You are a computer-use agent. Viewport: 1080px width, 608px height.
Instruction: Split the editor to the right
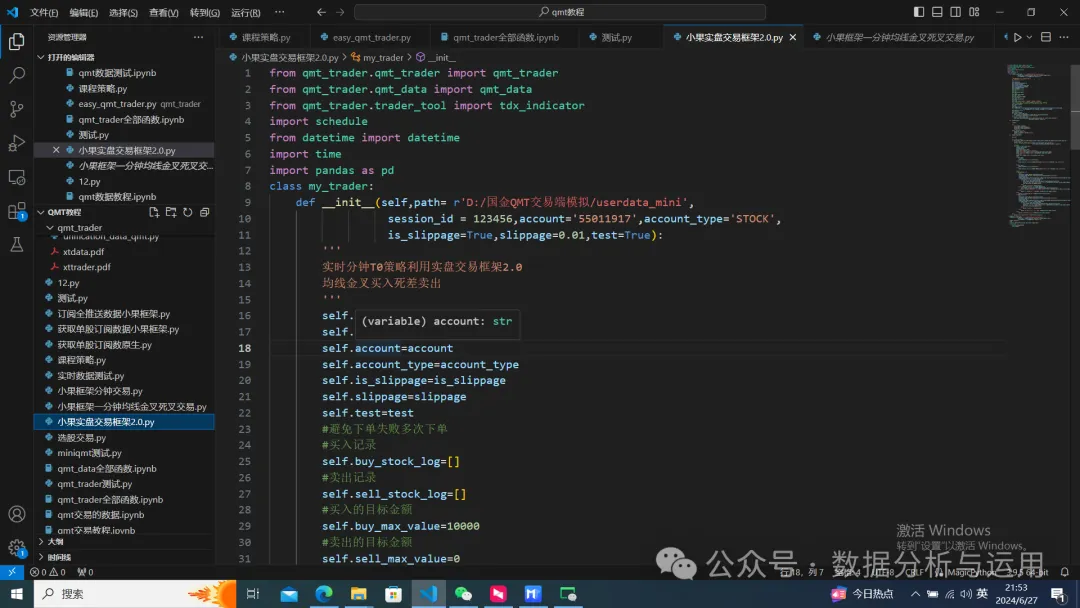click(1046, 37)
